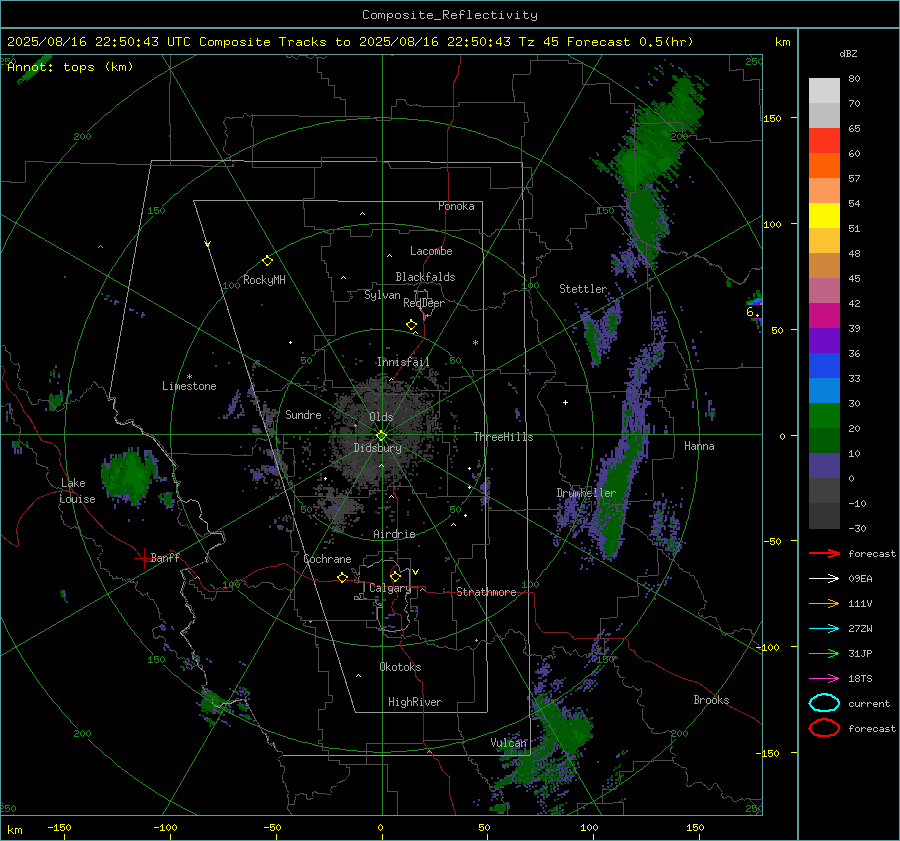Click the Calgary city label
The width and height of the screenshot is (900, 841).
click(x=390, y=588)
